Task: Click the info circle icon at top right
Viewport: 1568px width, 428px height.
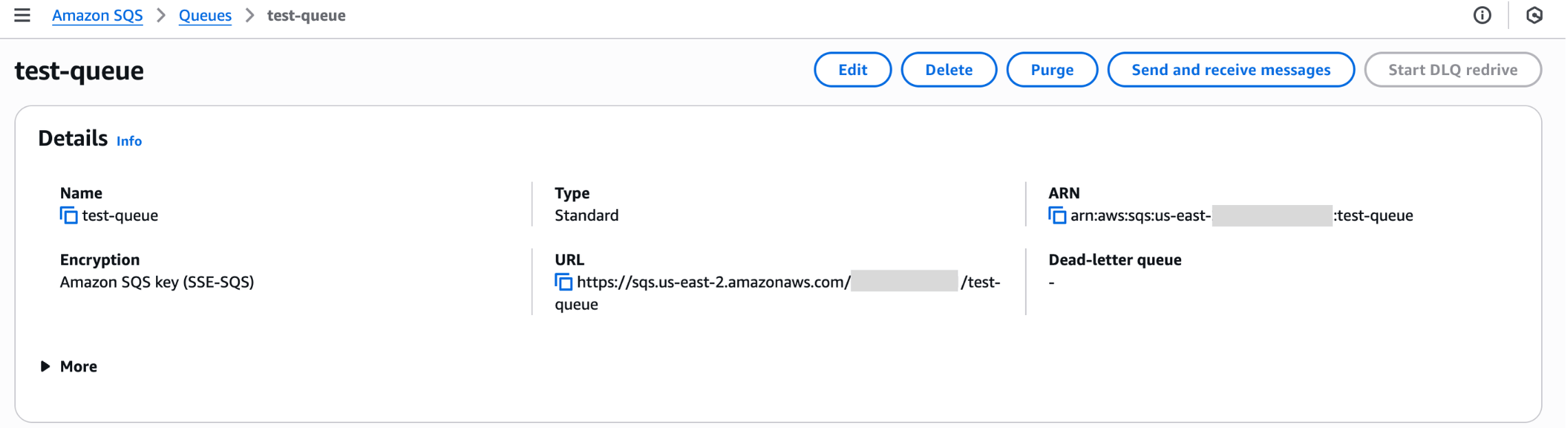Action: click(1482, 15)
